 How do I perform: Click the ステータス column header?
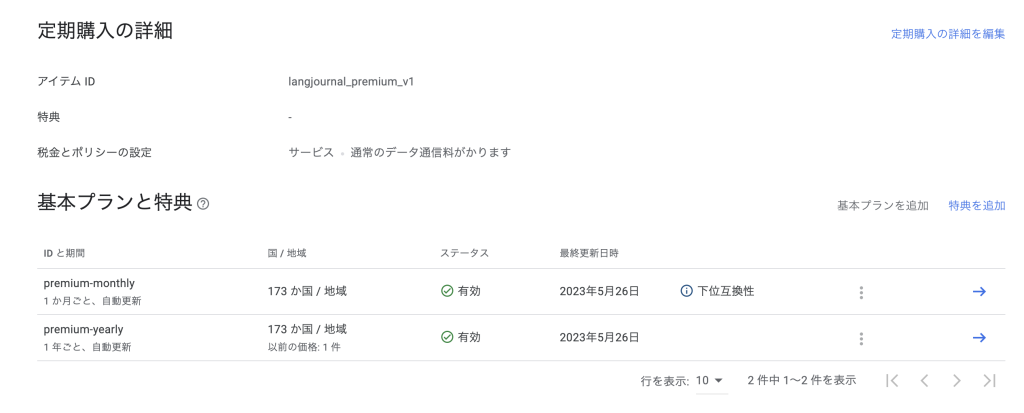coord(464,253)
